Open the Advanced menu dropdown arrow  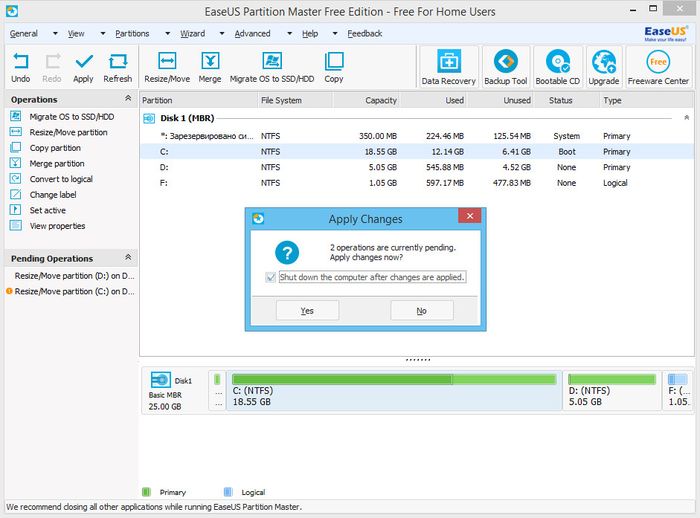pos(289,33)
